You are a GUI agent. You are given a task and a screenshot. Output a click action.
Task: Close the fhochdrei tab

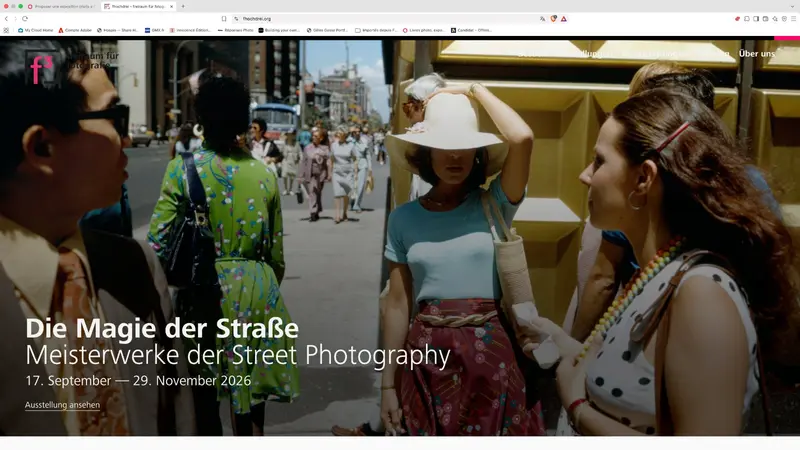(x=171, y=7)
